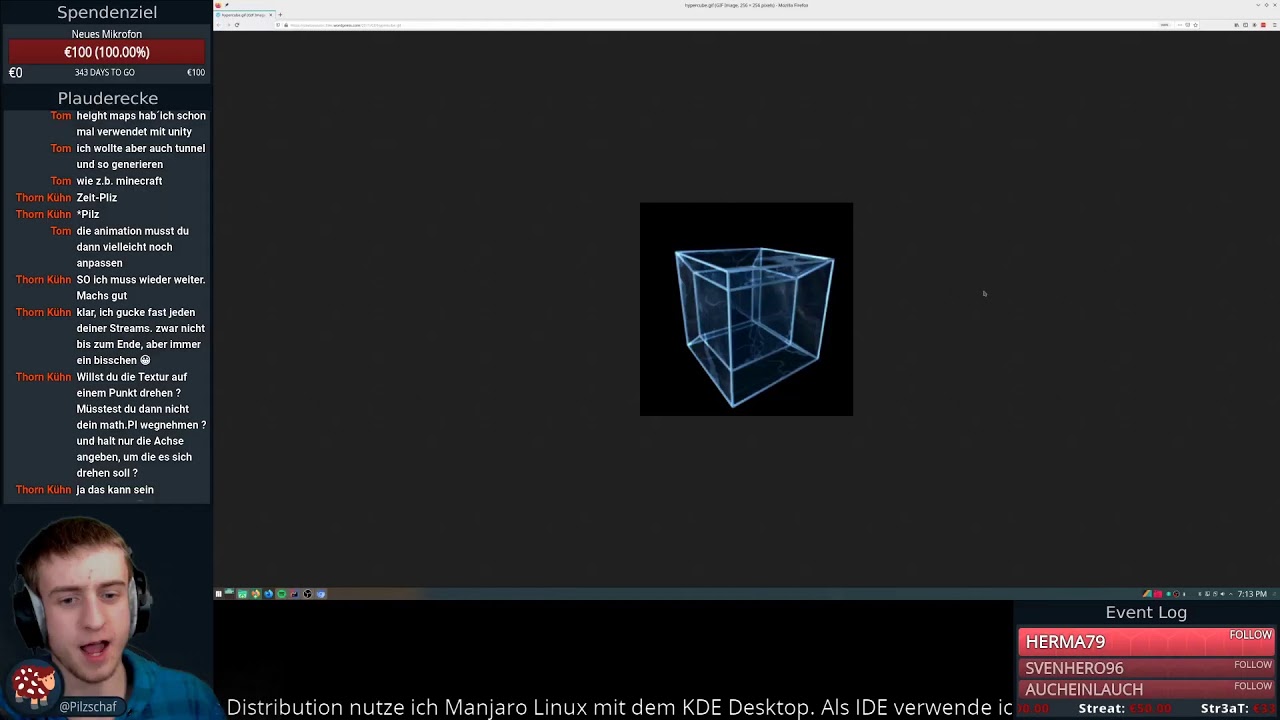Click the window keep-above pin icon in titlebar
The height and width of the screenshot is (720, 1280).
tap(227, 5)
